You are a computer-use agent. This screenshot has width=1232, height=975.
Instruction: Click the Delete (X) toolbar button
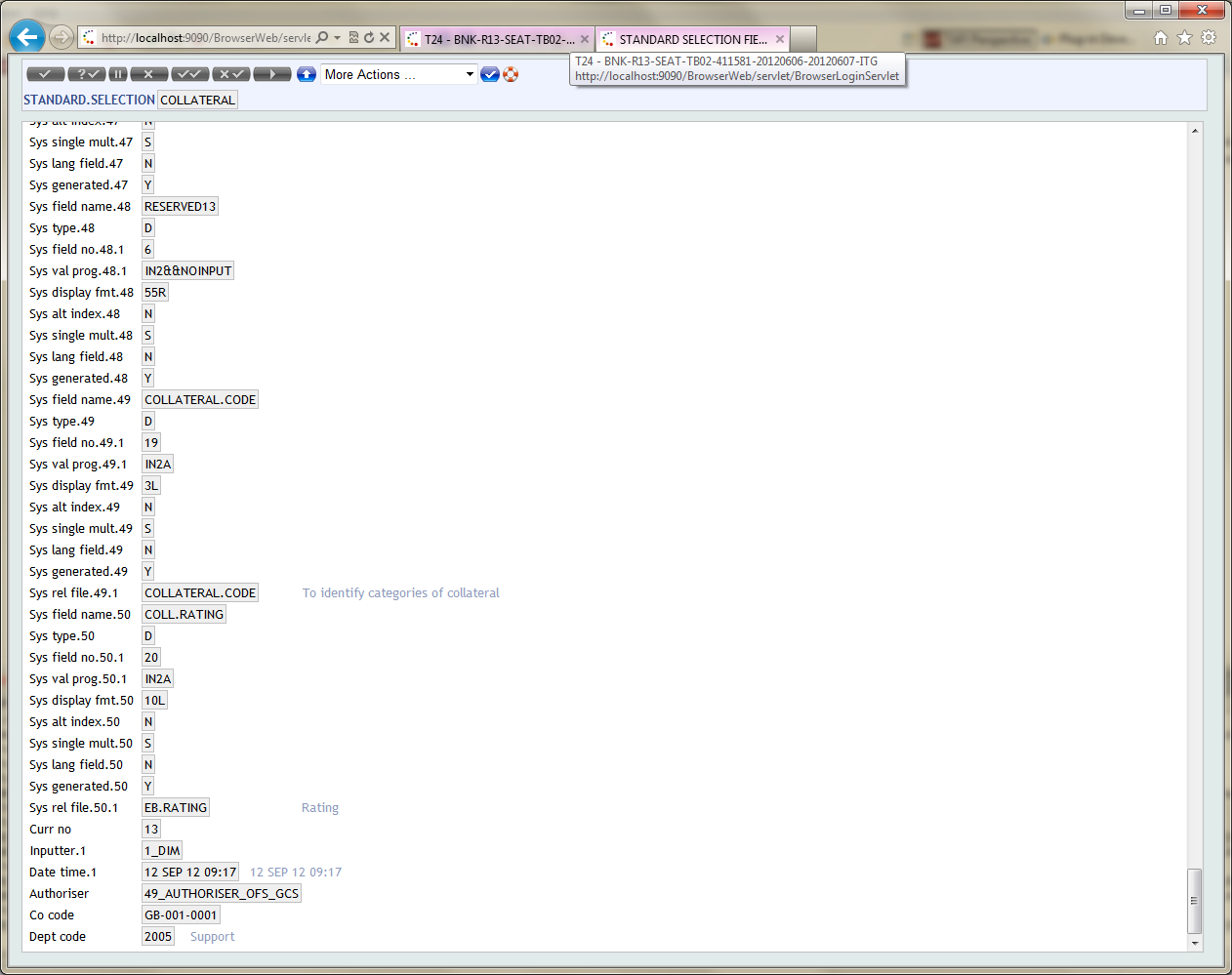tap(149, 74)
